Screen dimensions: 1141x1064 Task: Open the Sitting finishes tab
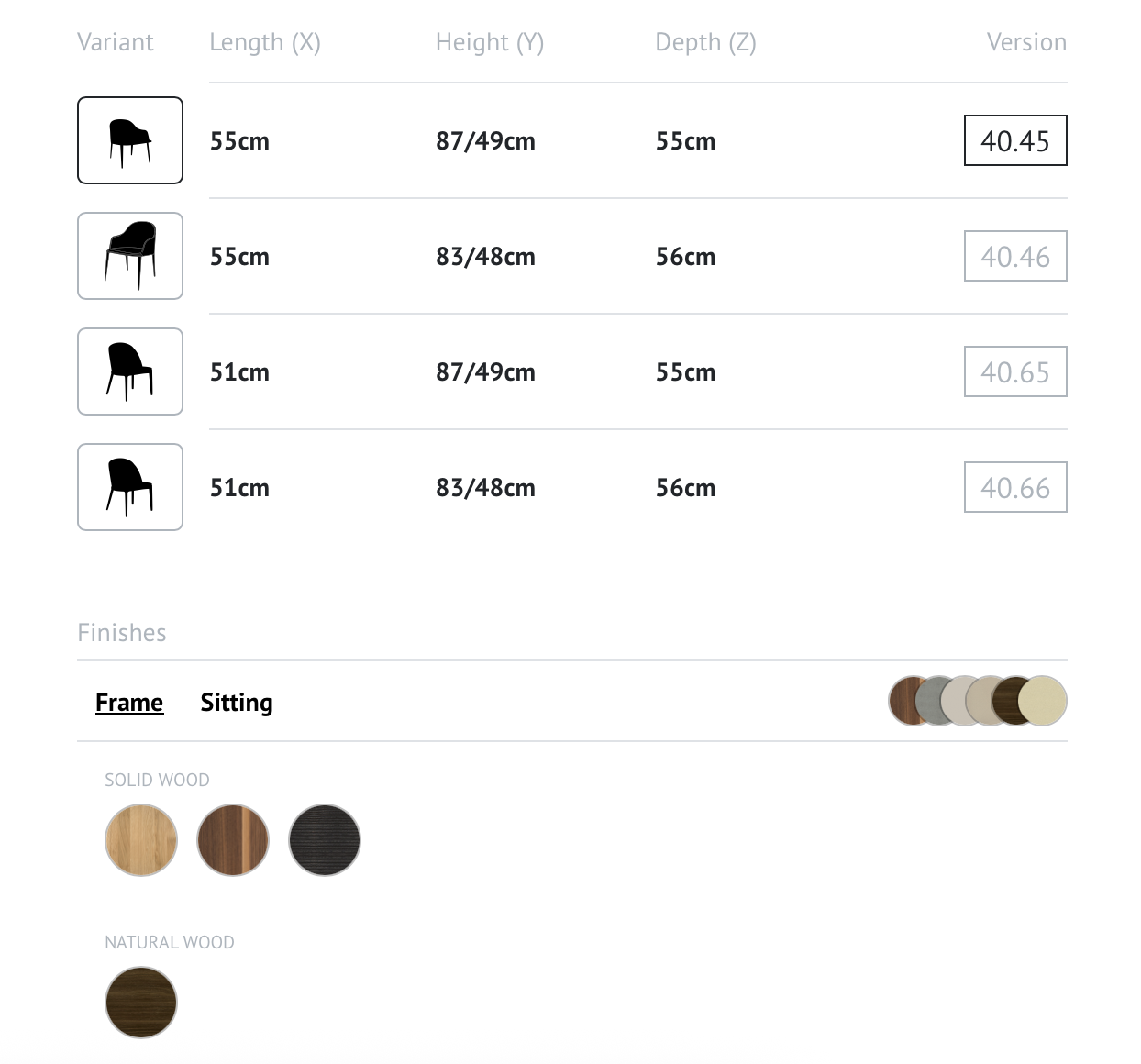click(x=237, y=703)
